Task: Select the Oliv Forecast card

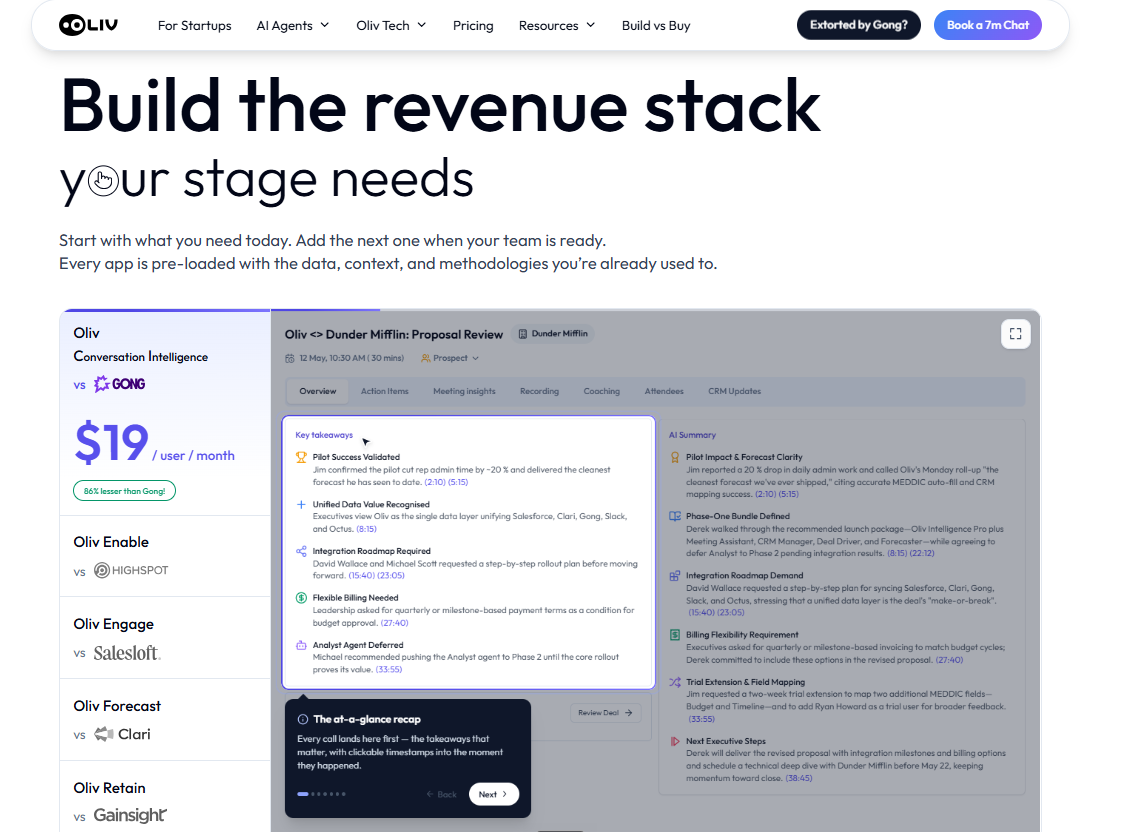Action: point(165,720)
